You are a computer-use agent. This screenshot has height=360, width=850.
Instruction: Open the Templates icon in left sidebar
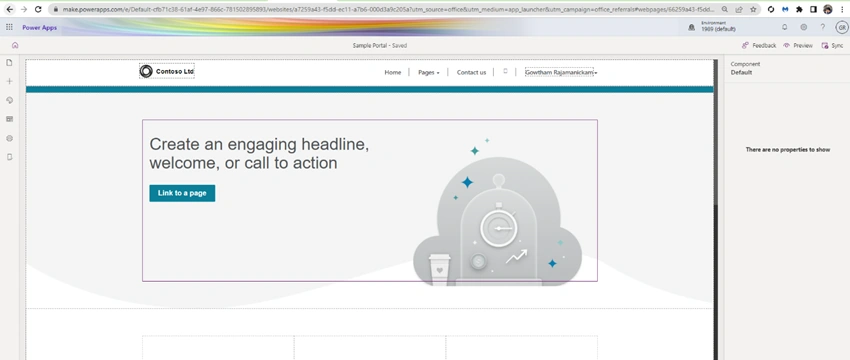click(x=9, y=119)
